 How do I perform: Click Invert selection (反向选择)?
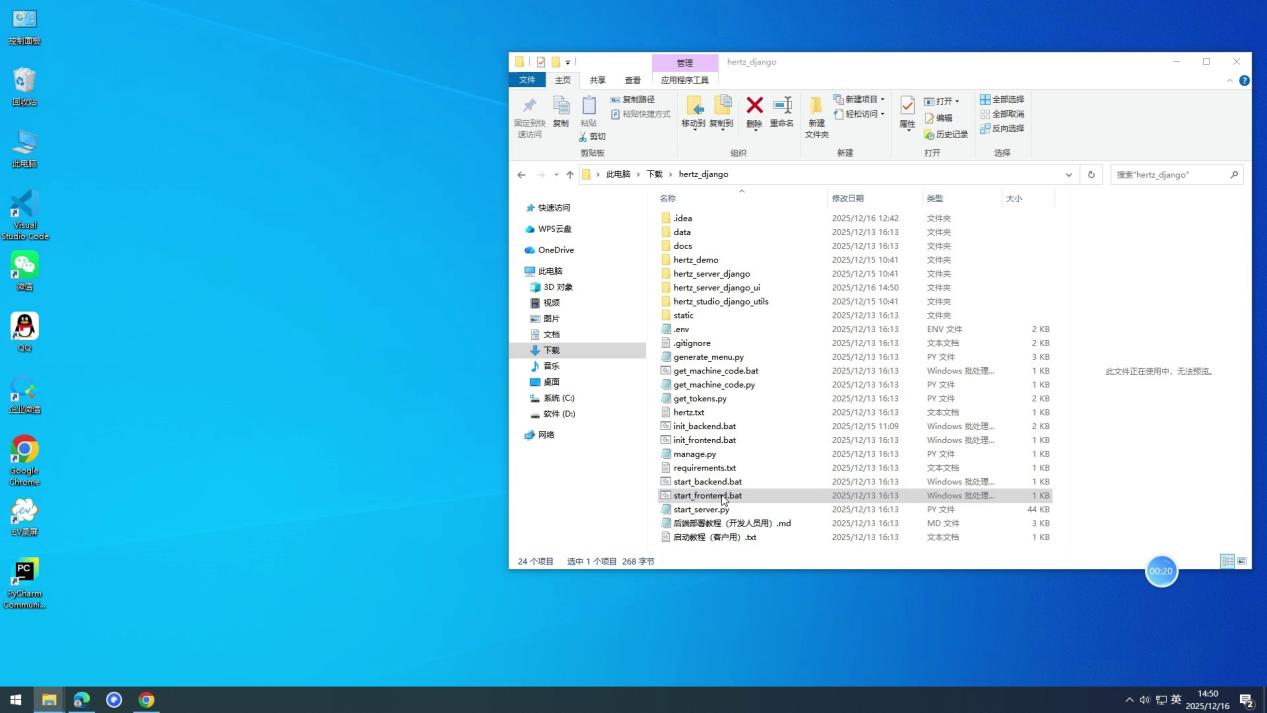click(1005, 128)
